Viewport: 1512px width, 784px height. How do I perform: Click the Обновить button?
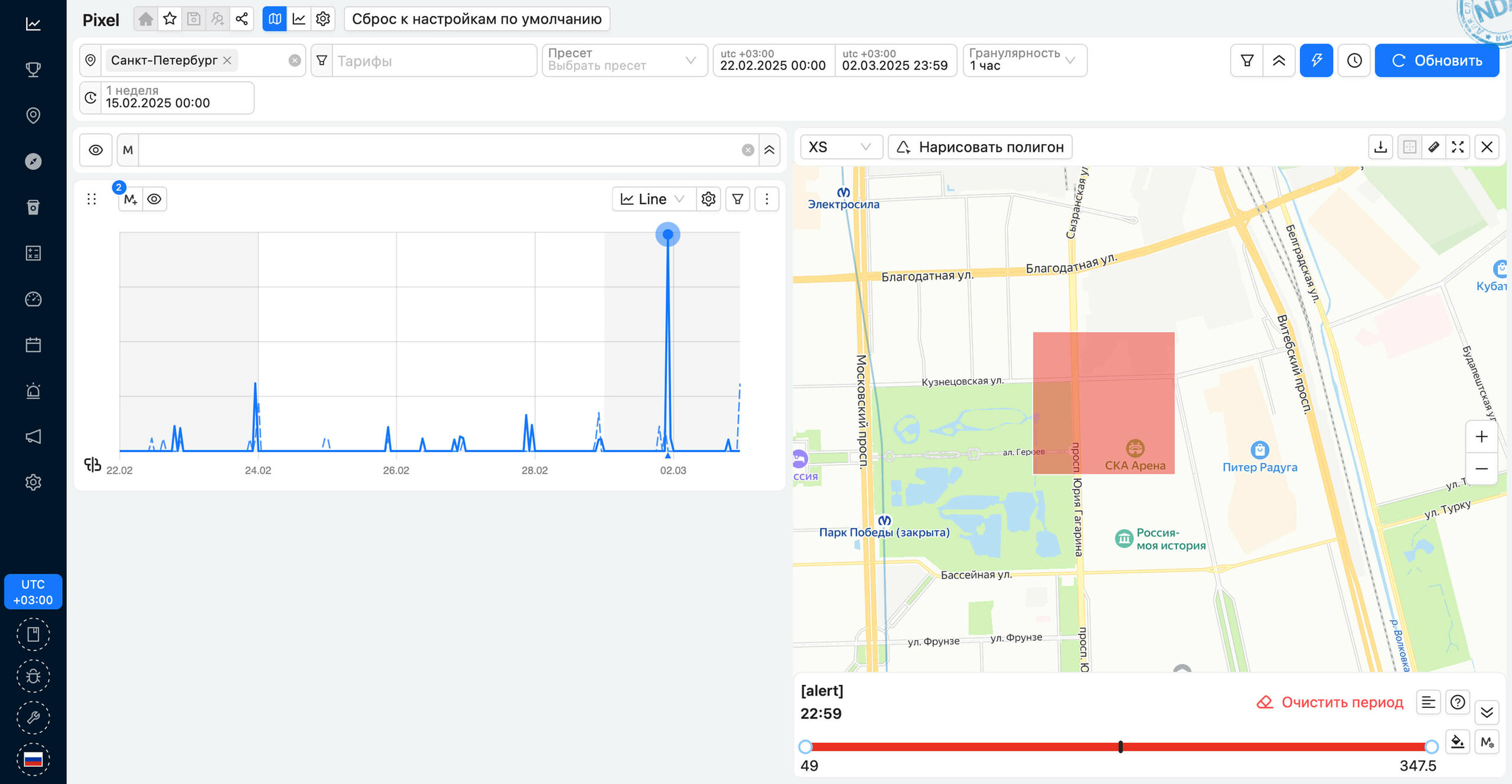(1436, 60)
